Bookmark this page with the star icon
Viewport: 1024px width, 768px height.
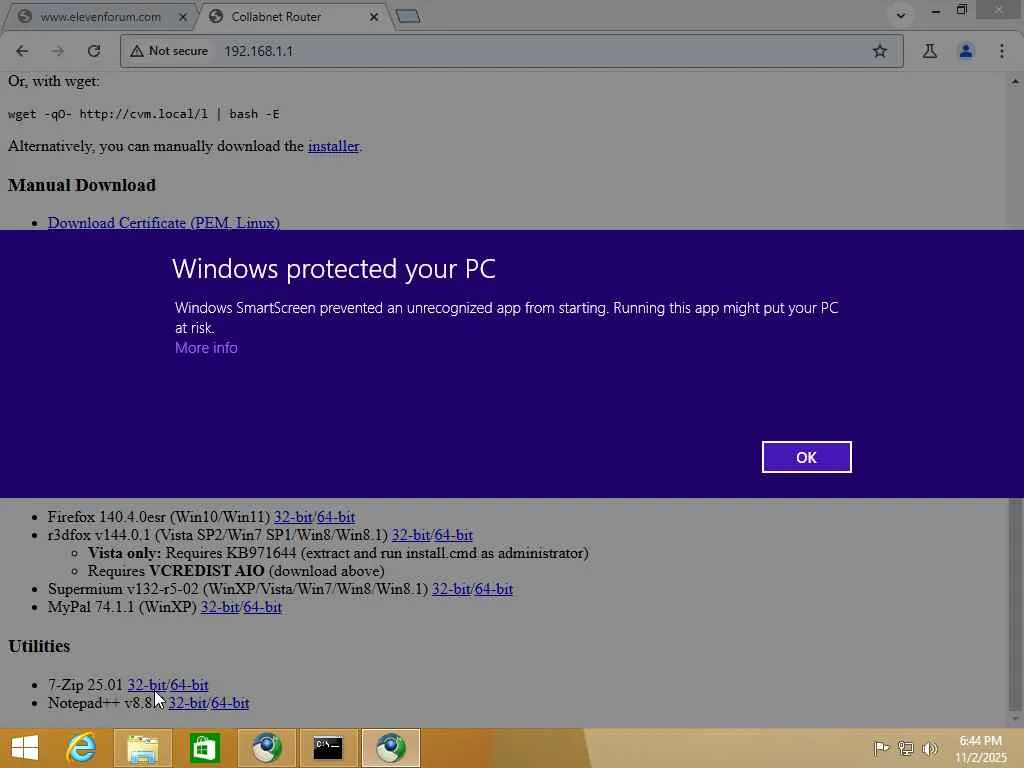(x=880, y=51)
